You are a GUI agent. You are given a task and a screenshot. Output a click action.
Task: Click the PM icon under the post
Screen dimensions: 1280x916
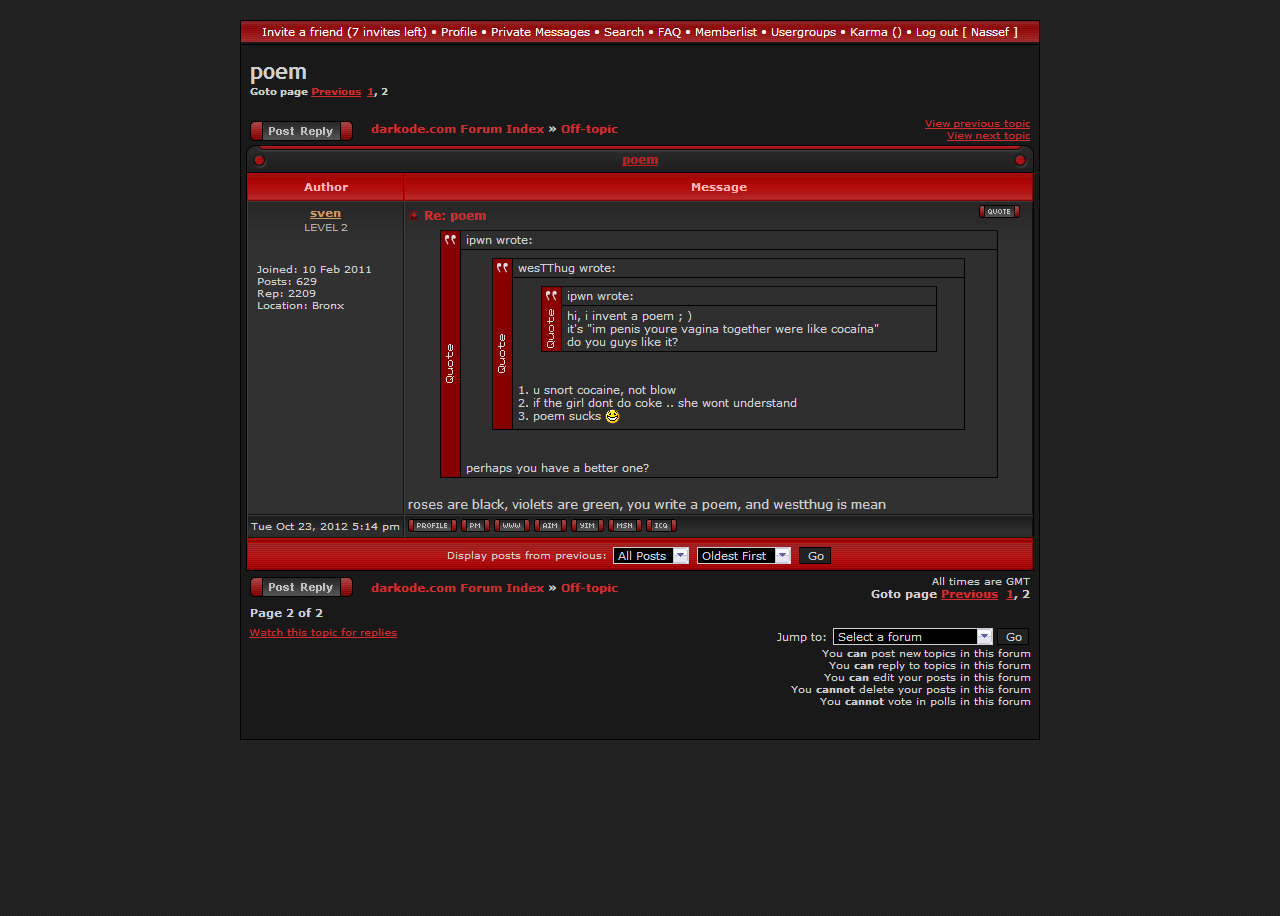(475, 525)
